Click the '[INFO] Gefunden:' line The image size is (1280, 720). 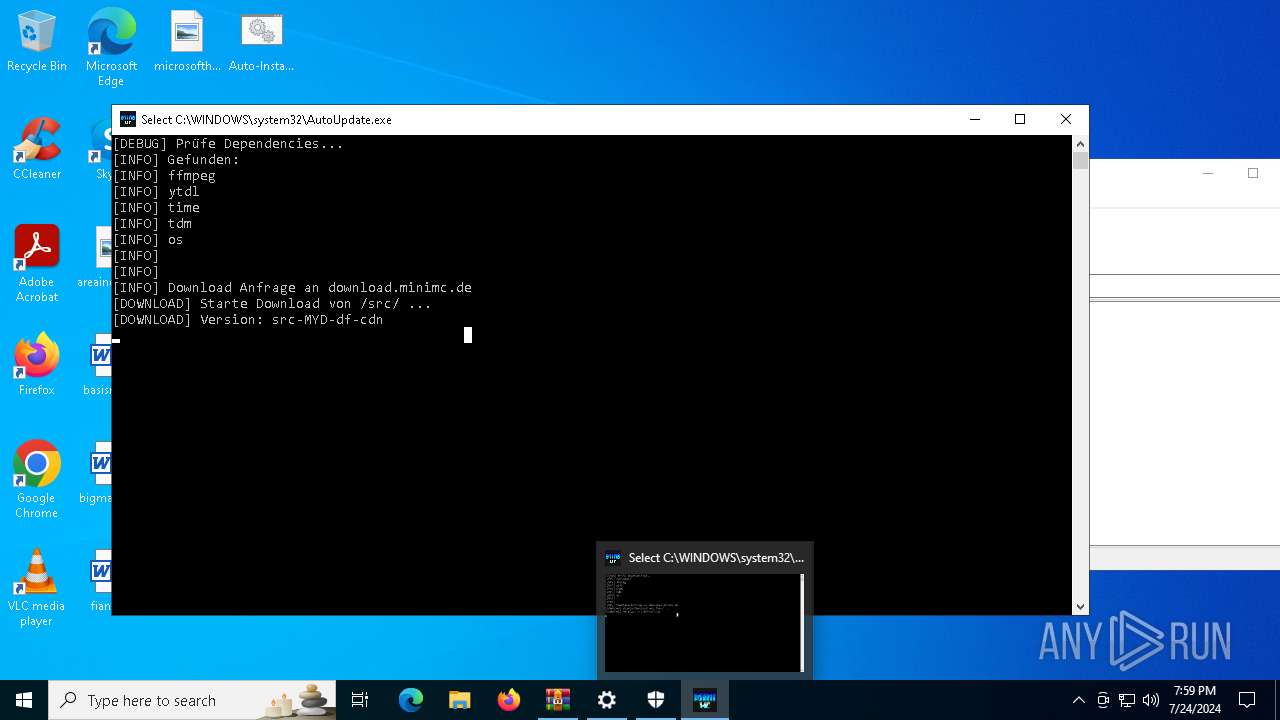click(x=176, y=160)
